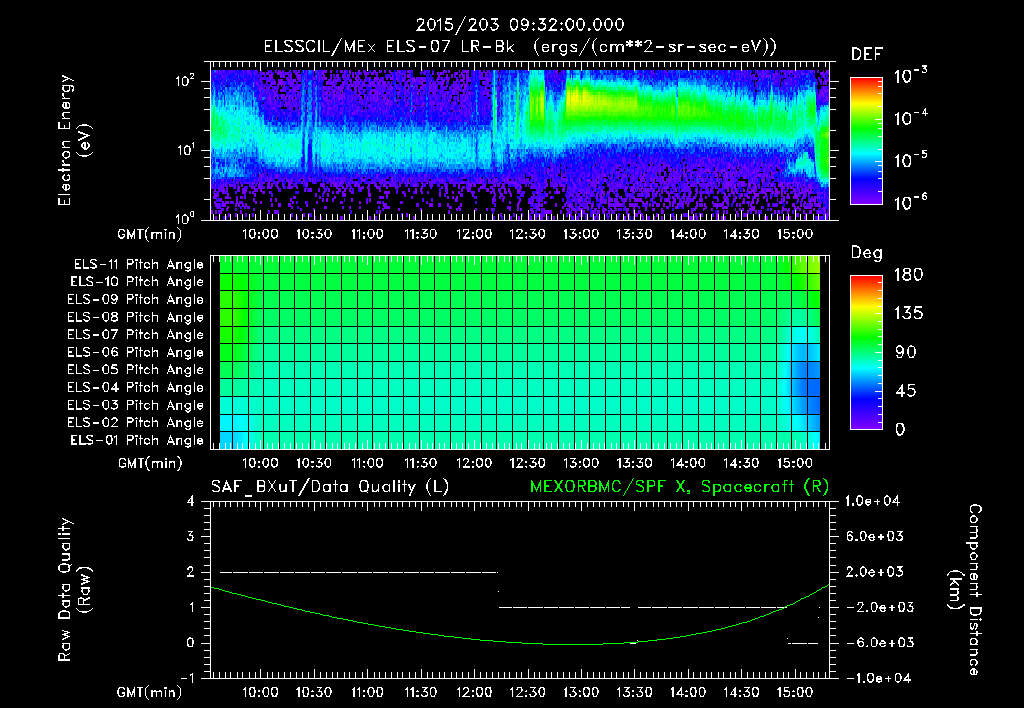The width and height of the screenshot is (1024, 708).
Task: Click the Deg legend label
Action: tap(867, 253)
